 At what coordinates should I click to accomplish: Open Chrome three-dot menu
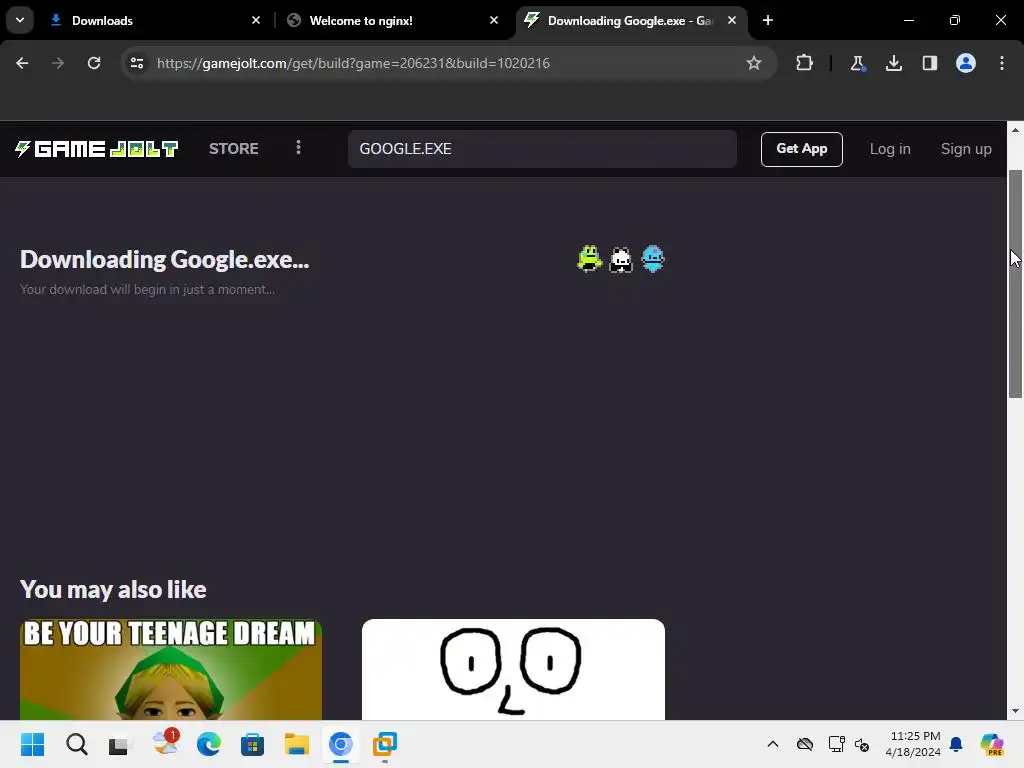[1002, 63]
